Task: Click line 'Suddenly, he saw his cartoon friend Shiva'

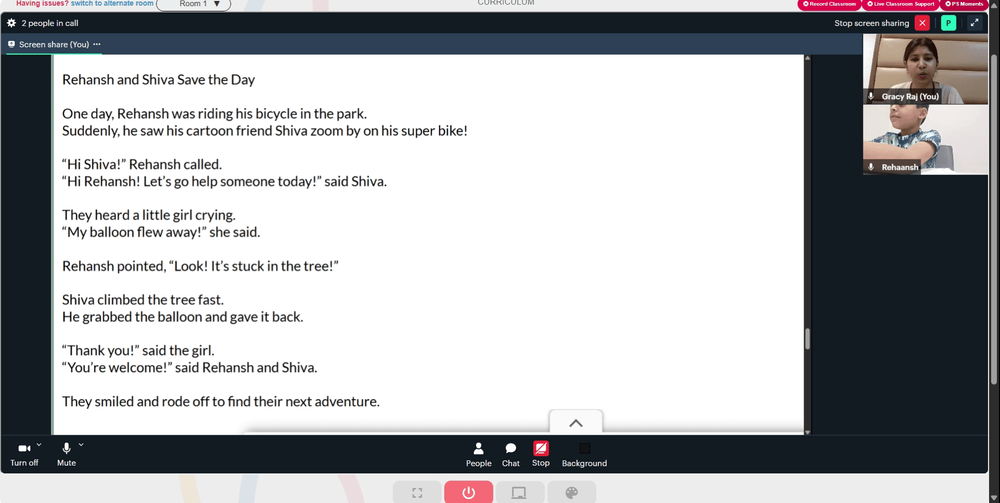Action: [x=265, y=131]
